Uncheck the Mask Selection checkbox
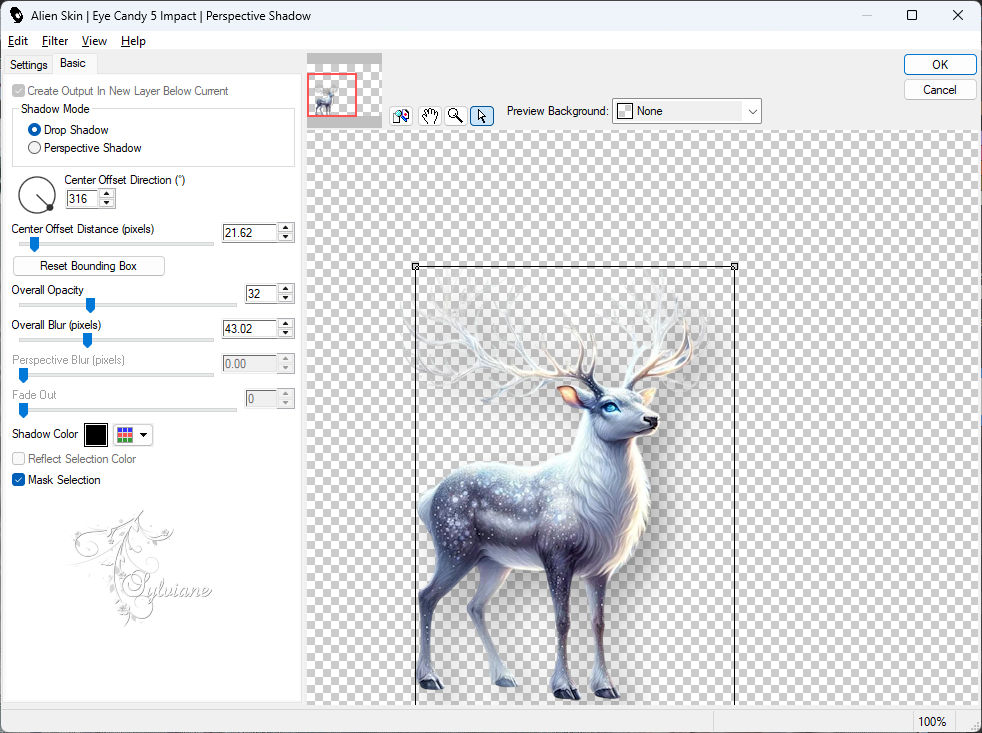982x733 pixels. [x=19, y=480]
